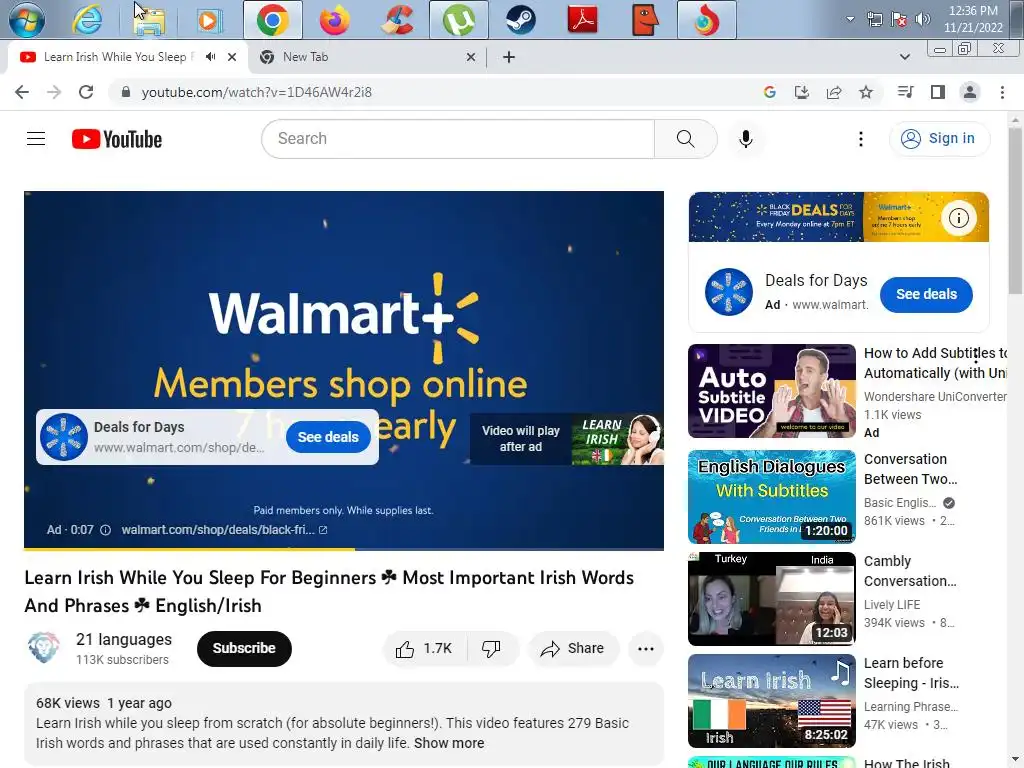Open the Windows Start button

(x=26, y=20)
